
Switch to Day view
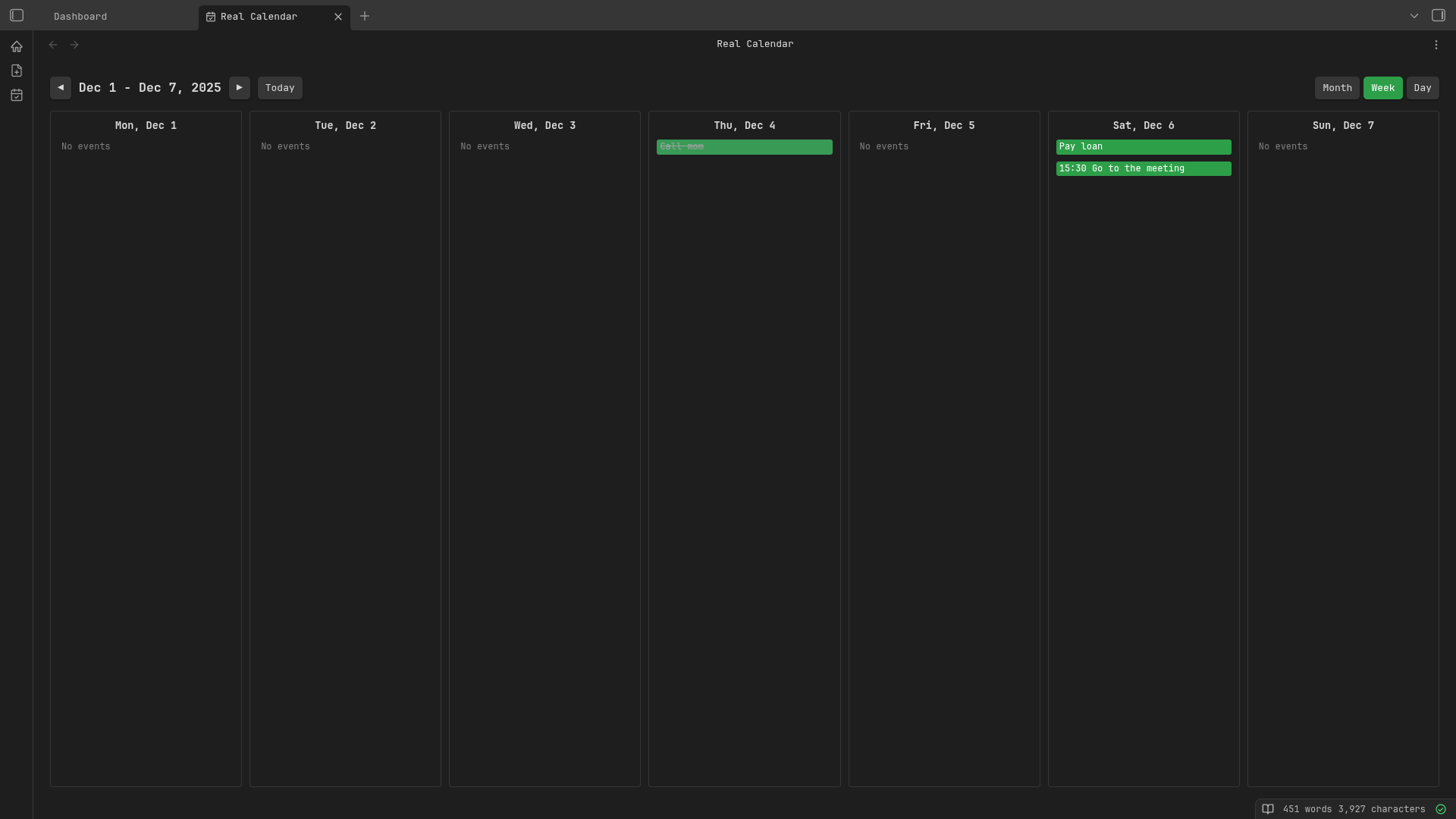[x=1422, y=88]
